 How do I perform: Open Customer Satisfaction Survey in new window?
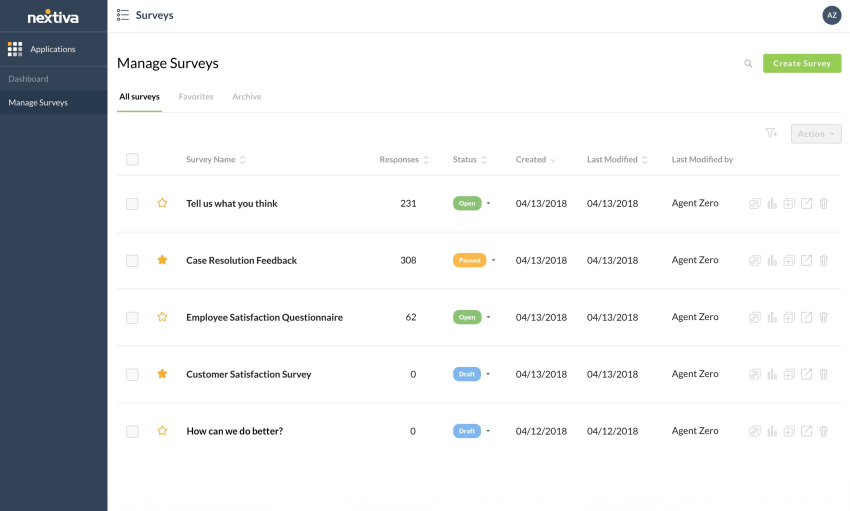806,375
